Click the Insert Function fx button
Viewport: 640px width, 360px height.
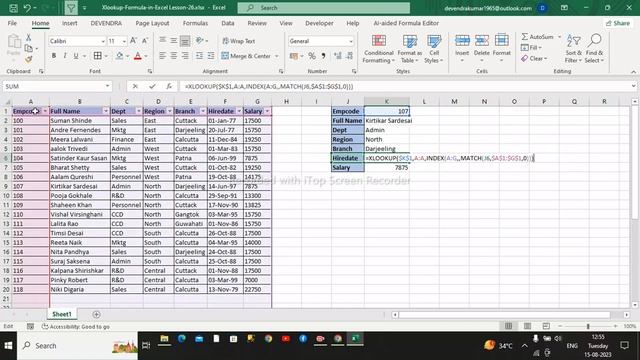pyautogui.click(x=169, y=87)
